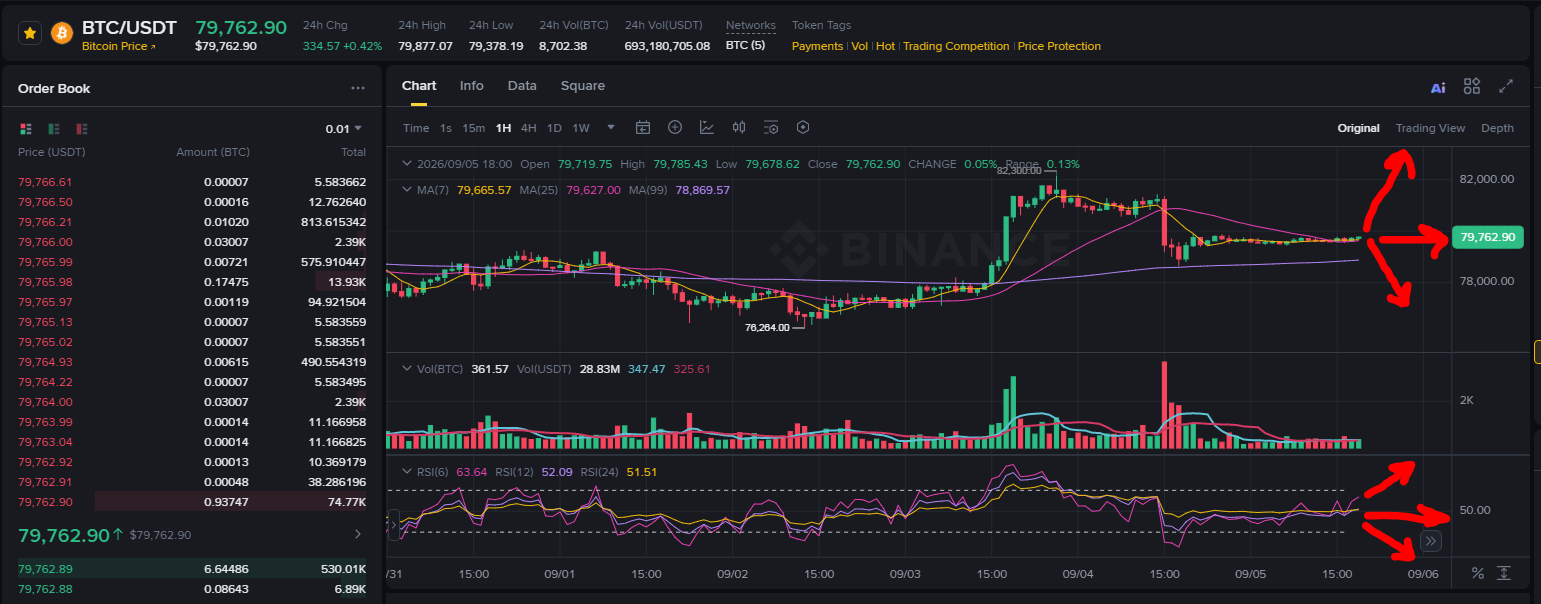Select the 79,762.88 bid price row
This screenshot has width=1541, height=604.
[192, 589]
